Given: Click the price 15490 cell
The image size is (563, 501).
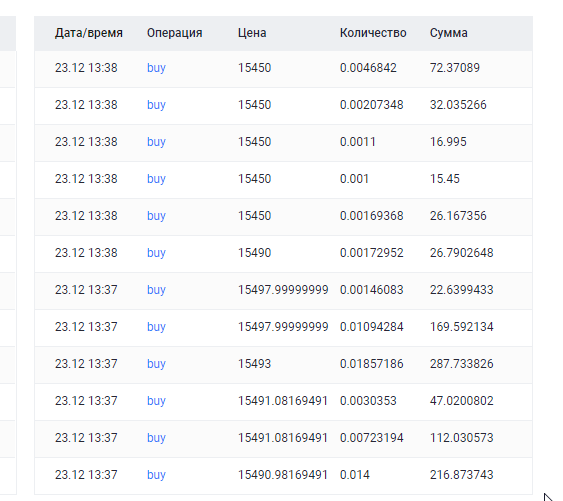Looking at the screenshot, I should pos(255,253).
